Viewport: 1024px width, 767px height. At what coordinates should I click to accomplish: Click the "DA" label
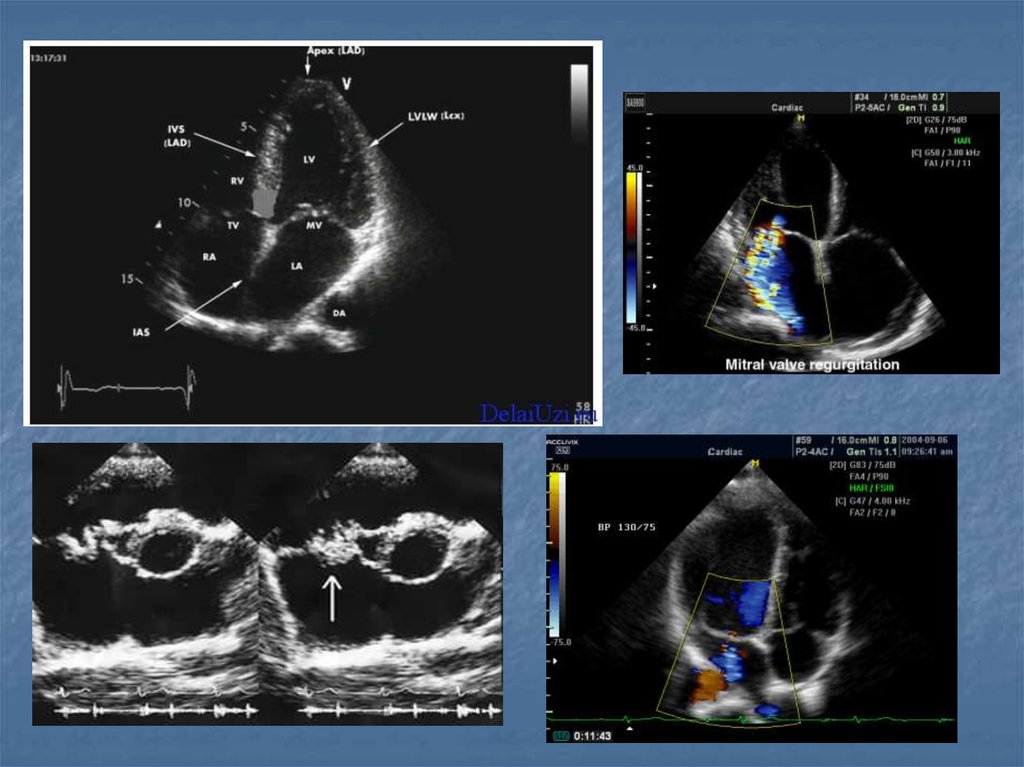tap(339, 313)
